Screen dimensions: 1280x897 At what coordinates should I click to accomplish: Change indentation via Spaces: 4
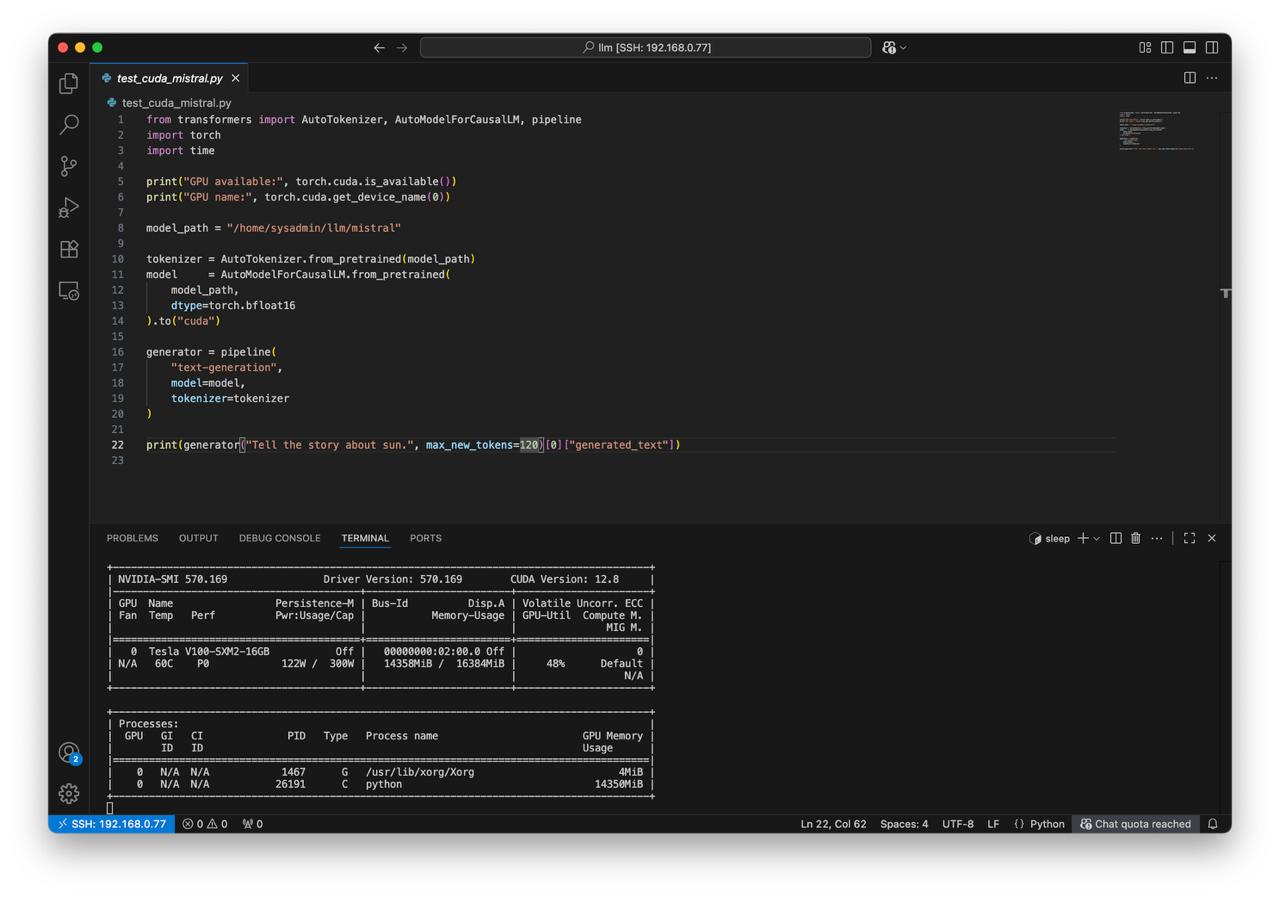coord(904,824)
